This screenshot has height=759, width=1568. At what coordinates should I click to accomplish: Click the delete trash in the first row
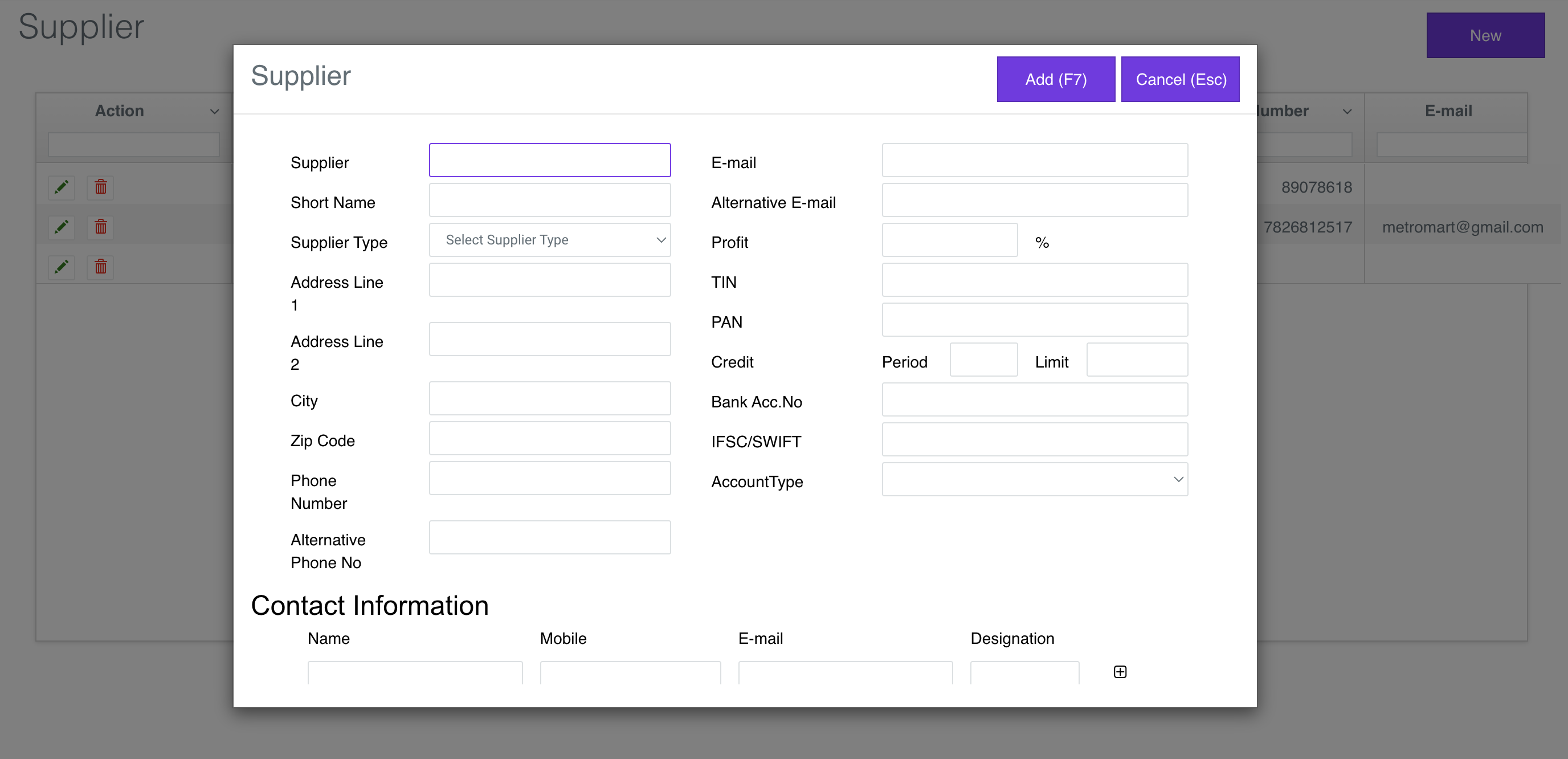pyautogui.click(x=100, y=187)
